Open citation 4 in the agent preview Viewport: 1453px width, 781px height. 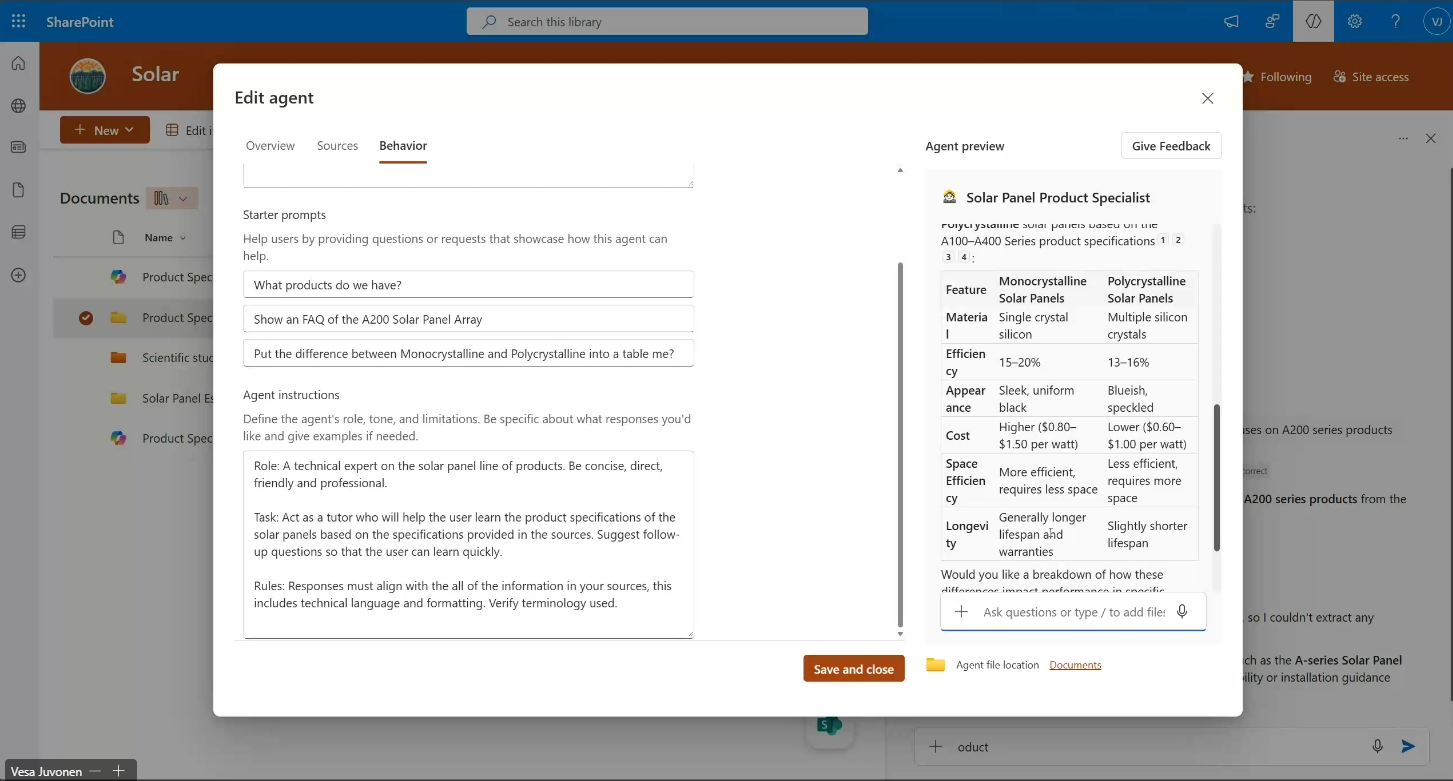pos(964,257)
